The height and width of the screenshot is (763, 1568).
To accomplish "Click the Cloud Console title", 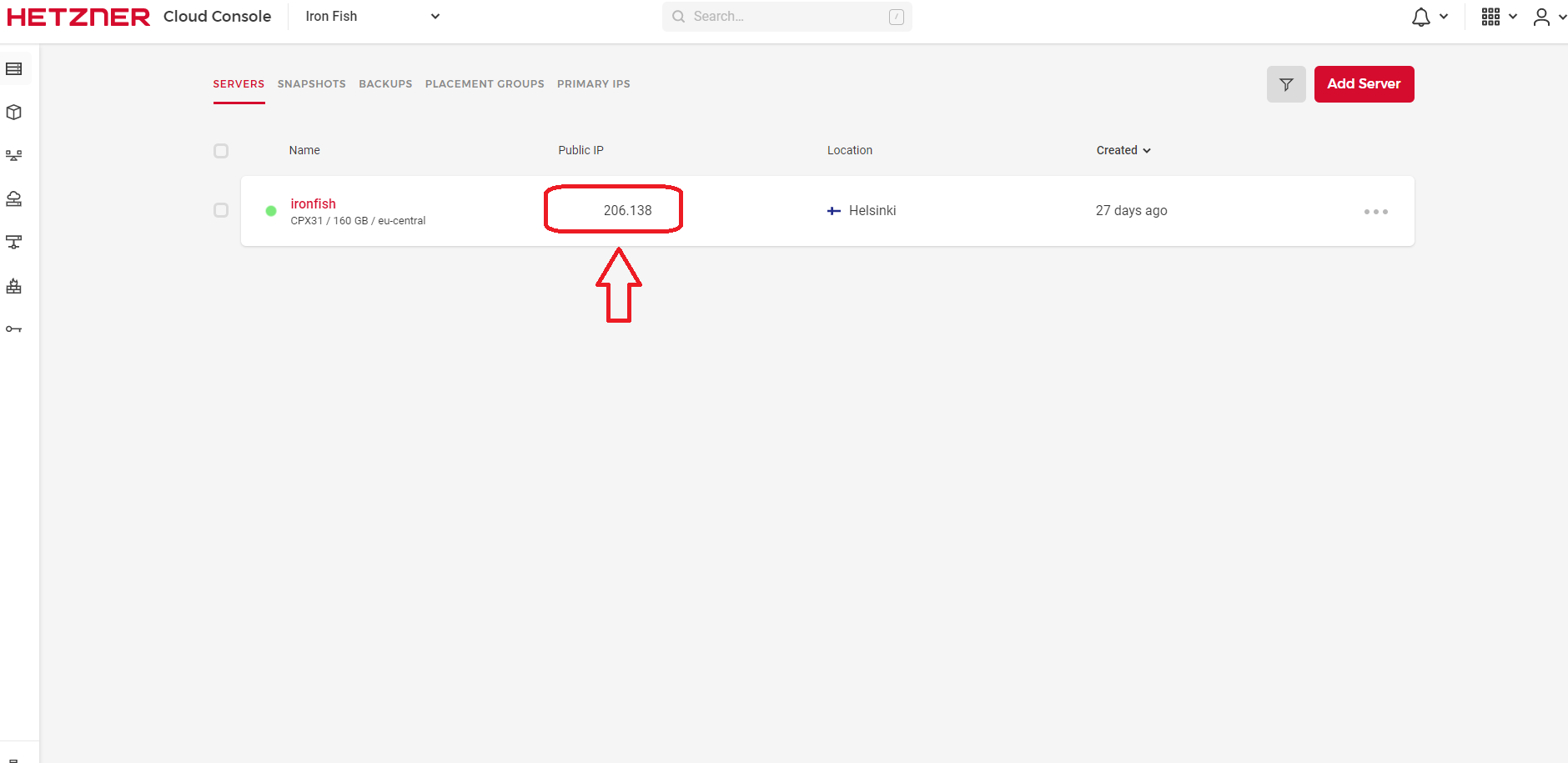I will (x=217, y=17).
